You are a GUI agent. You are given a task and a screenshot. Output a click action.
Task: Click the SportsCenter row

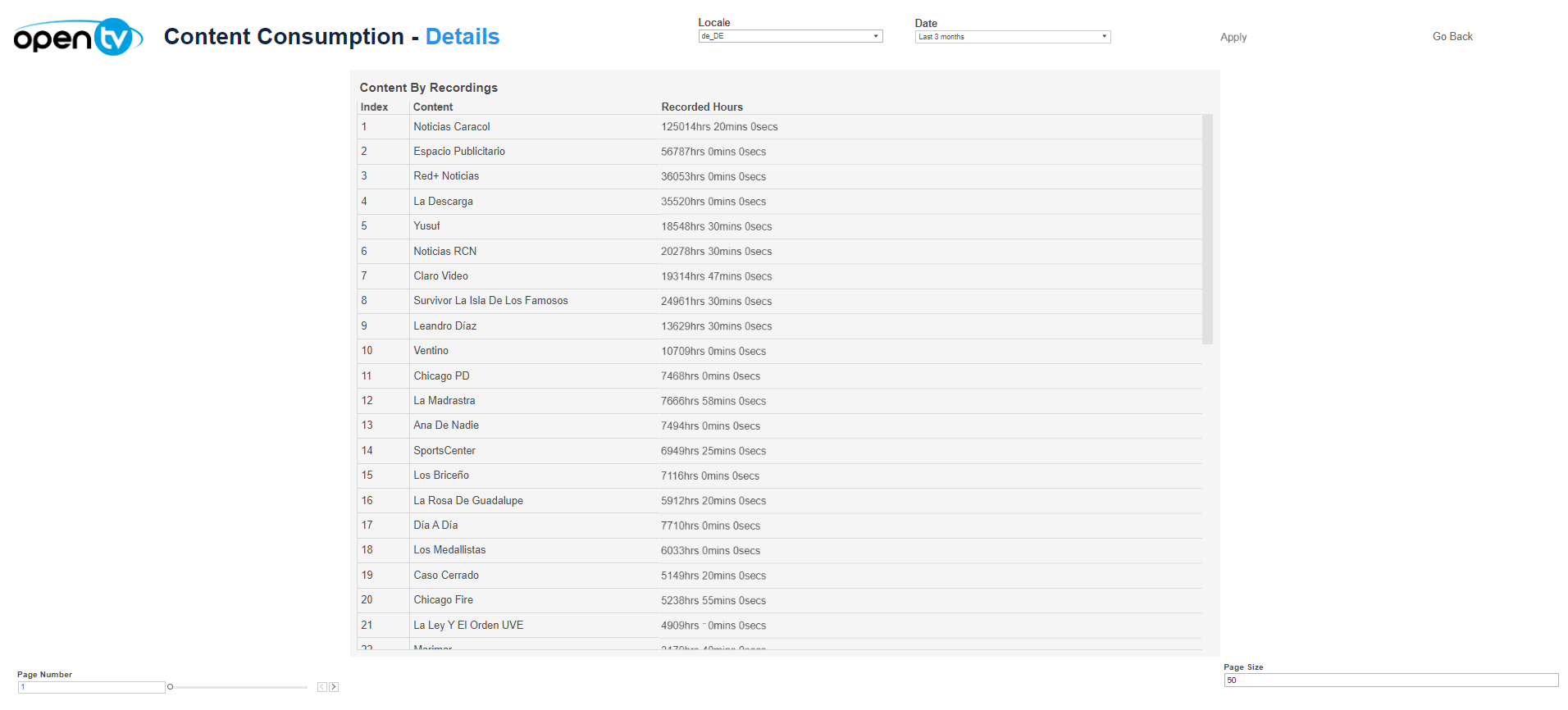[x=444, y=451]
